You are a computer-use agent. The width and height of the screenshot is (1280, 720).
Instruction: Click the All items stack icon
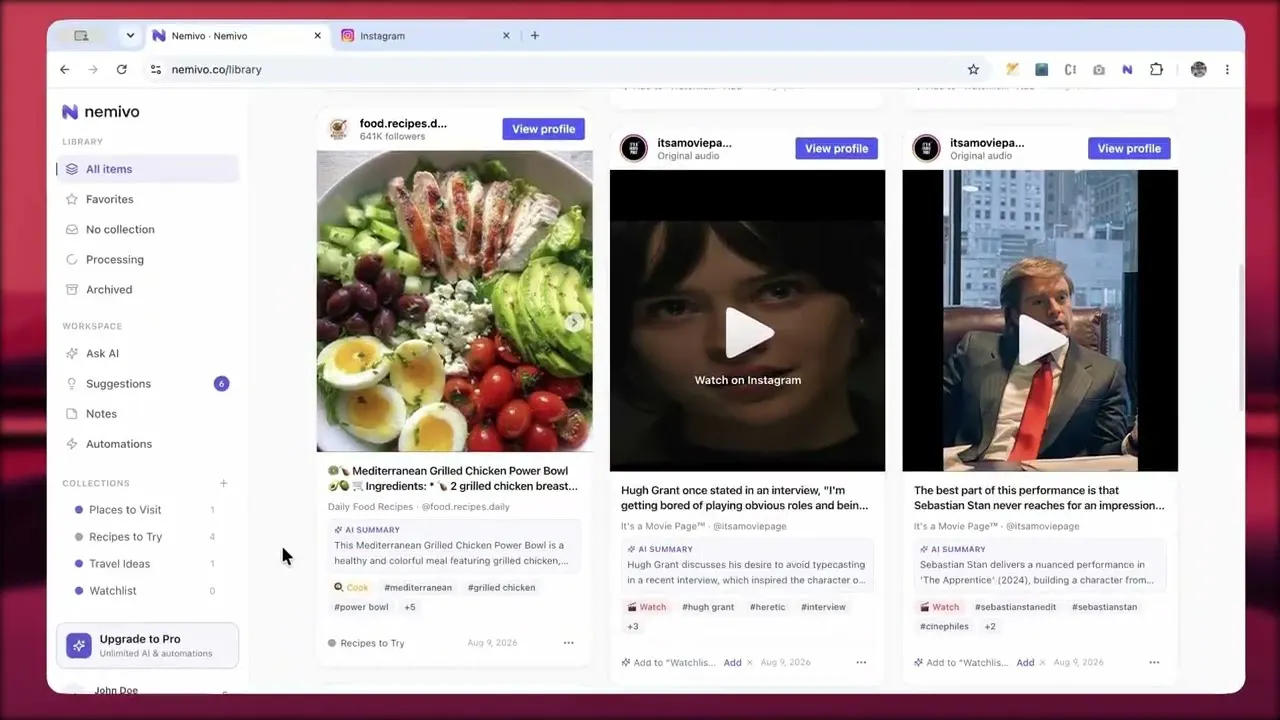[x=72, y=169]
